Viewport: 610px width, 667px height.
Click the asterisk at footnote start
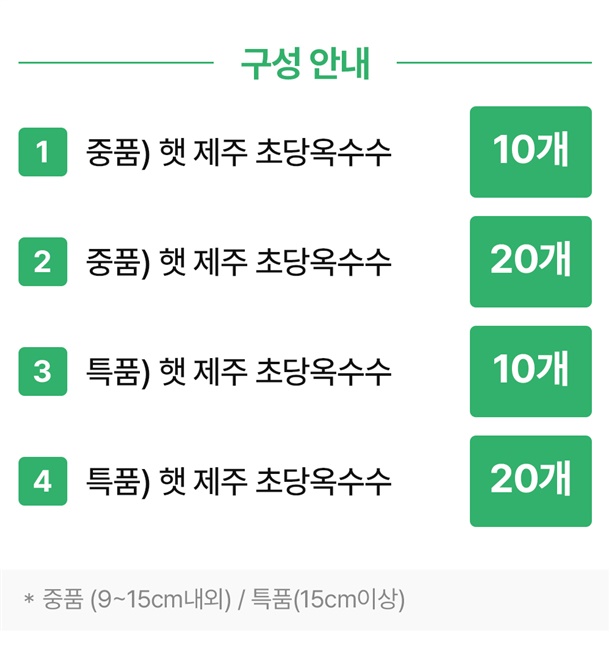pos(29,600)
